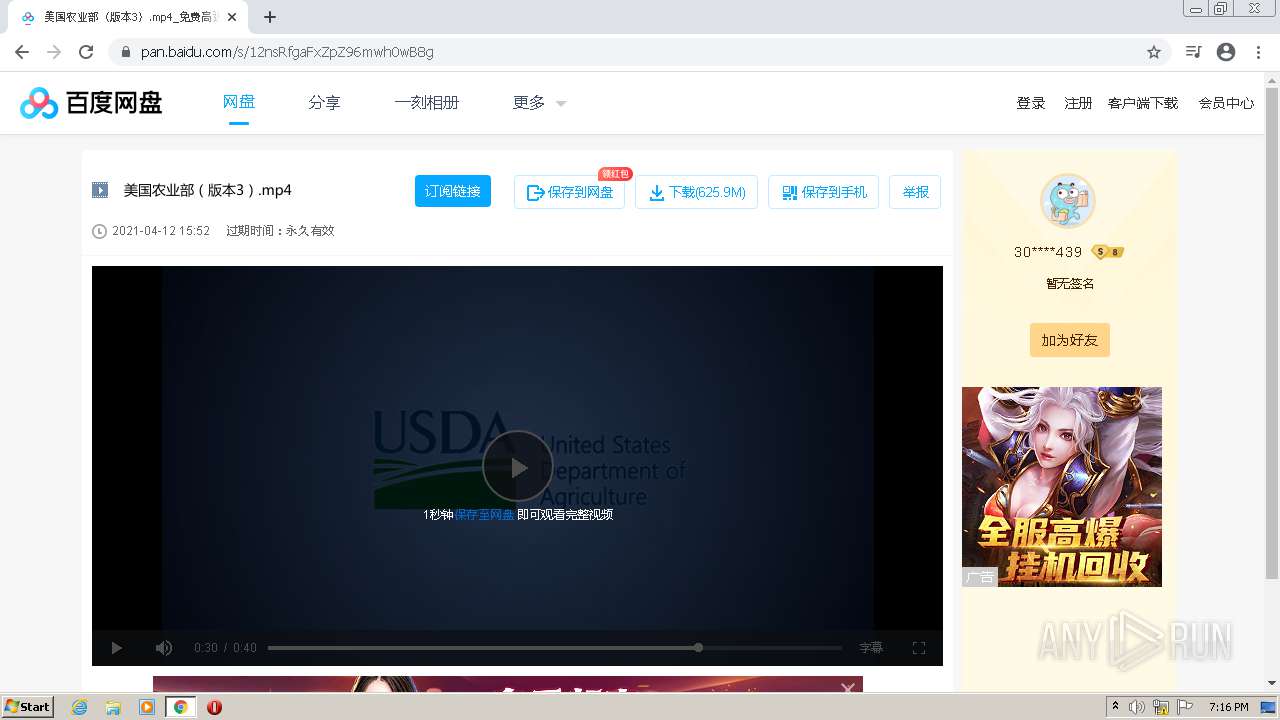Open File Explorer from taskbar
Viewport: 1280px width, 720px height.
(x=113, y=707)
